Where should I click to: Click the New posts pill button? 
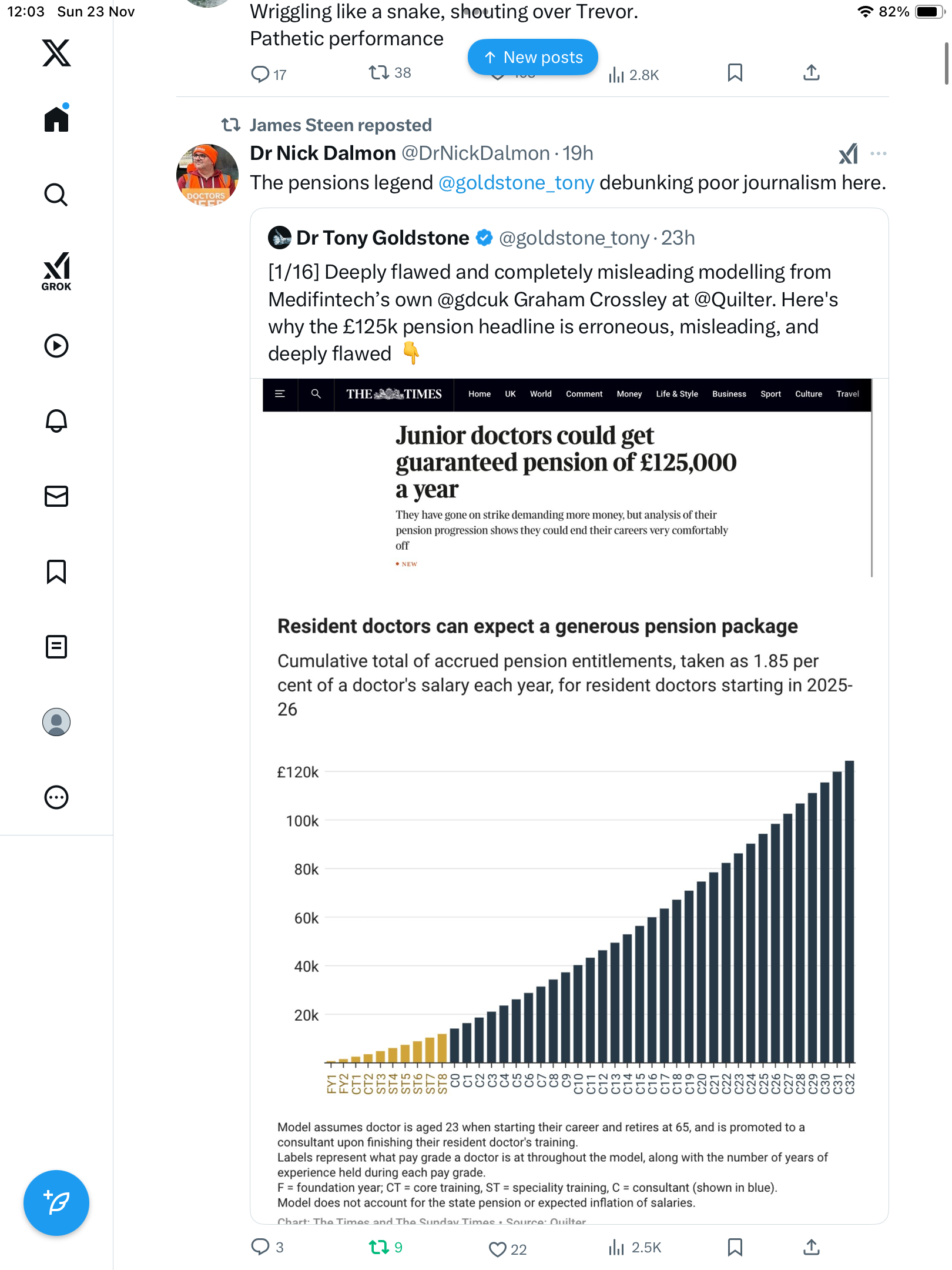(532, 57)
